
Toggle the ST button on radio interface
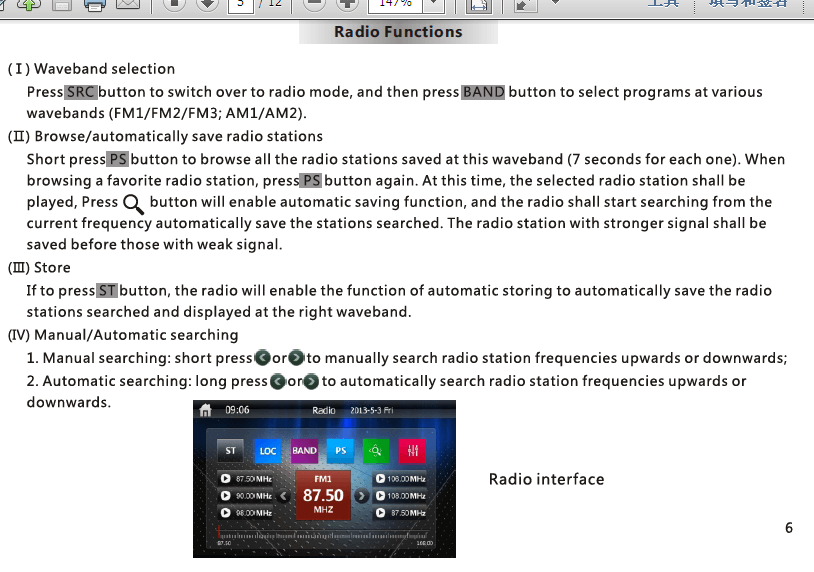[x=231, y=451]
